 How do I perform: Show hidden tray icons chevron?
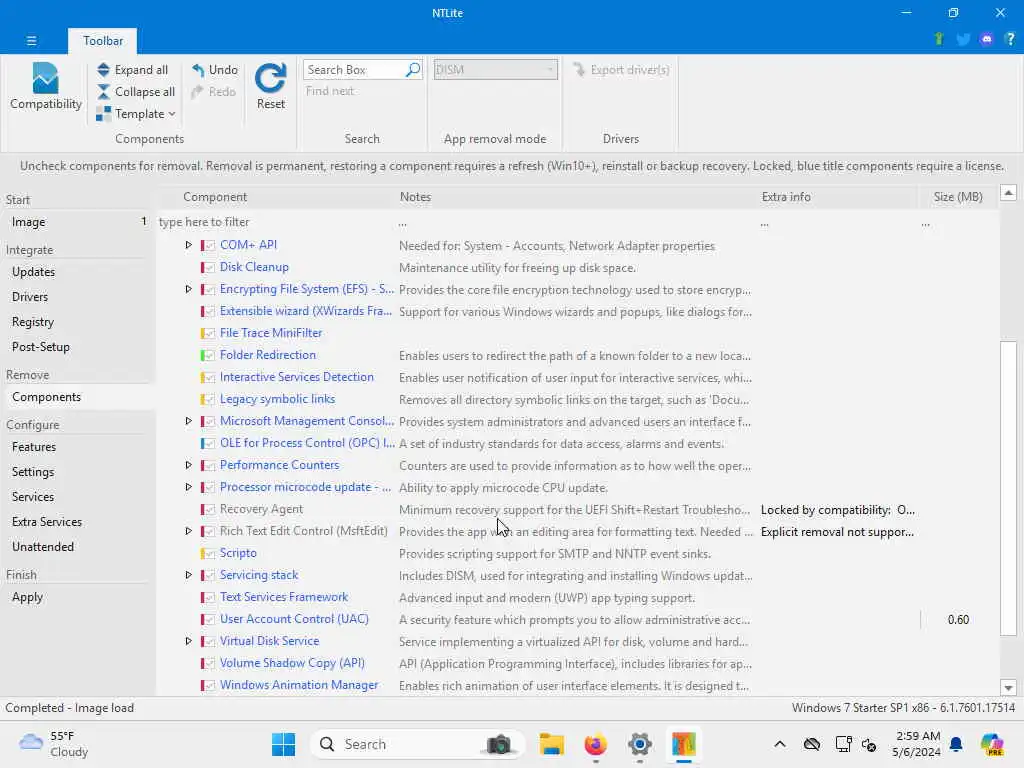[780, 744]
